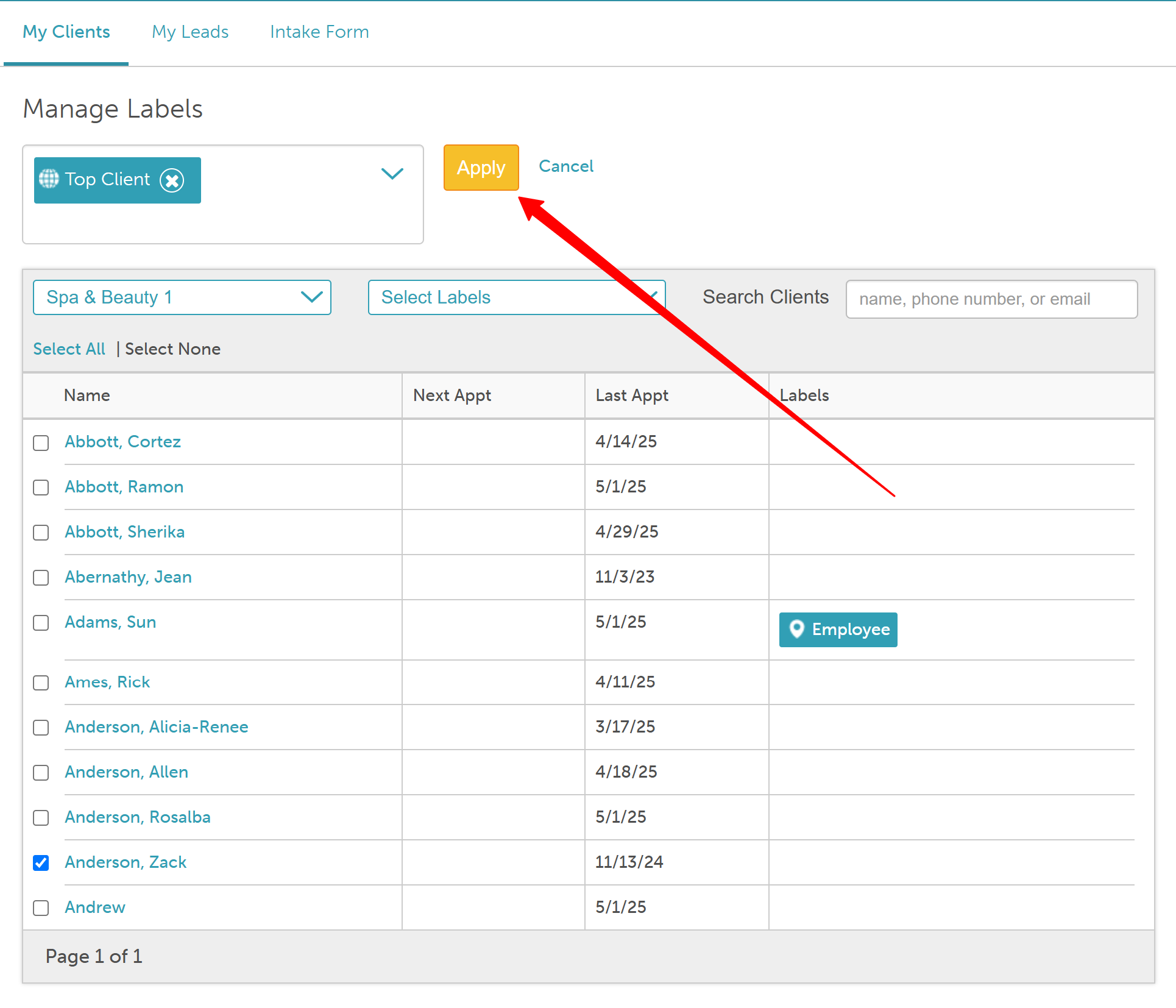Focus the Search Clients input field

click(991, 299)
